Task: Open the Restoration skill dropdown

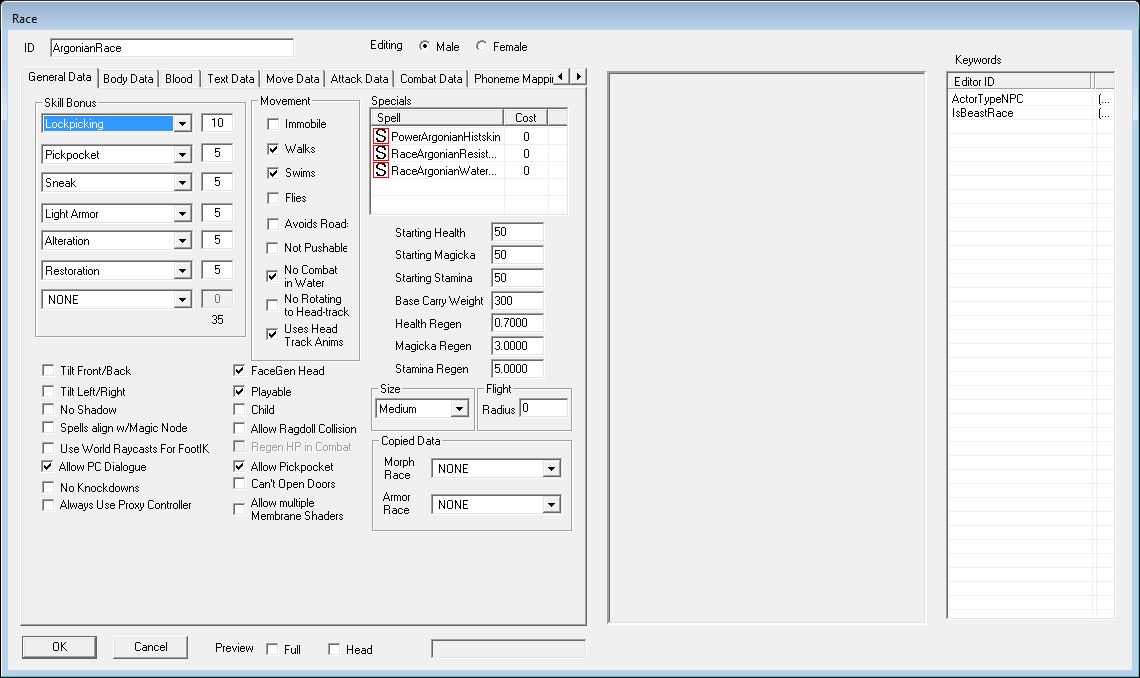Action: tap(182, 270)
